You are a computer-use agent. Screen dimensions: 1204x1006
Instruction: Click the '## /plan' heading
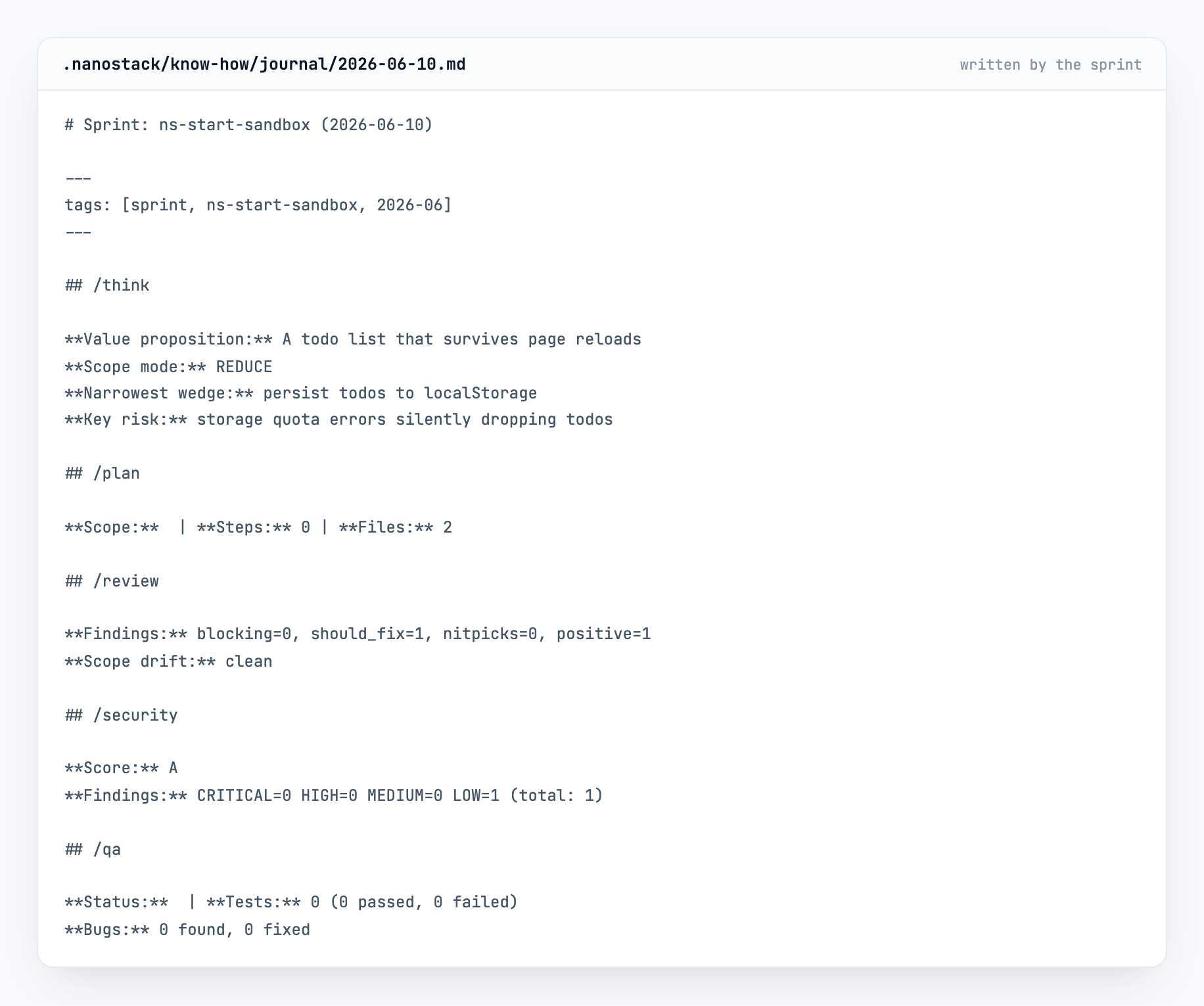pos(103,473)
